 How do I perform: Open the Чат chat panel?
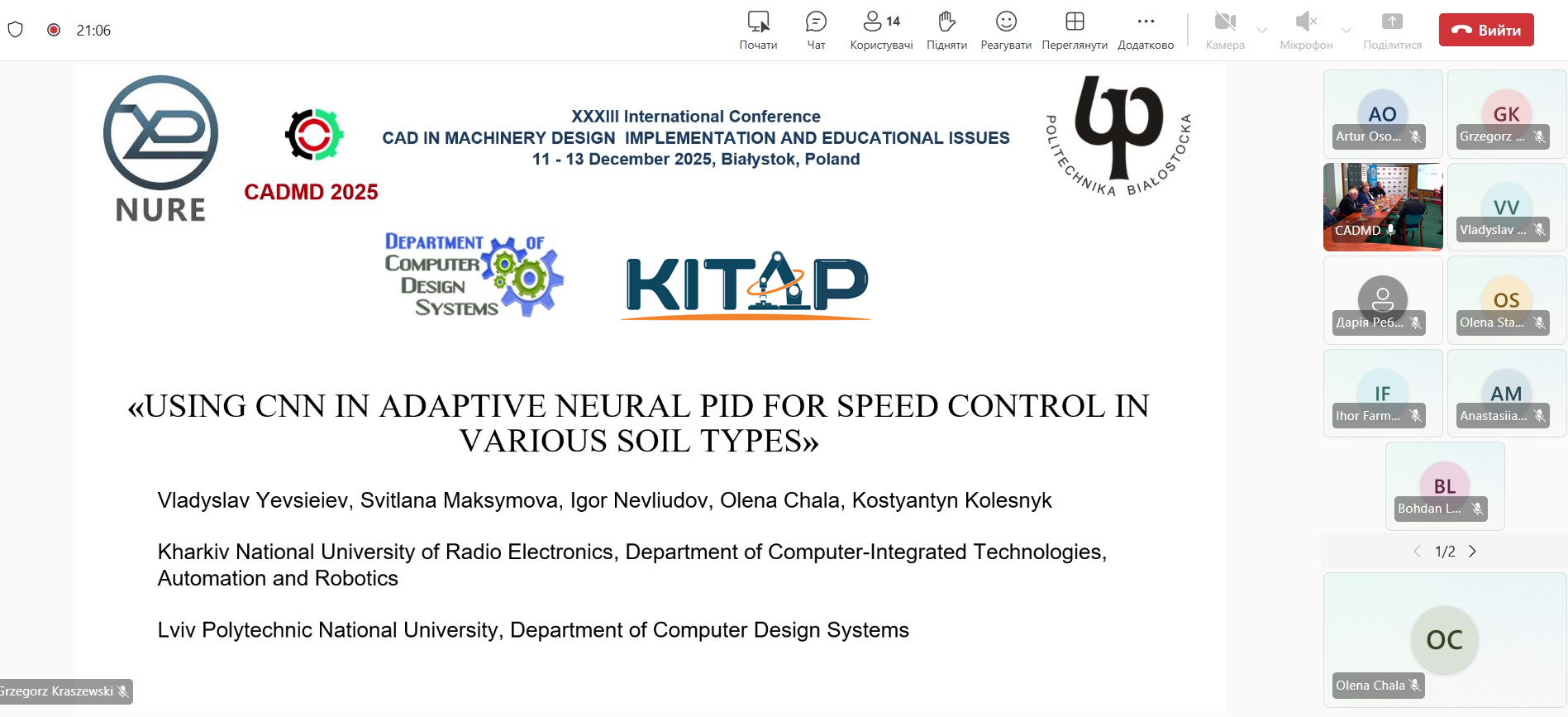click(816, 30)
